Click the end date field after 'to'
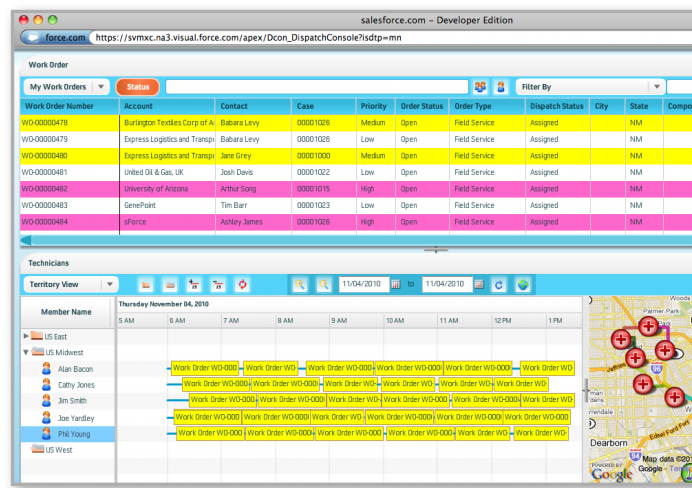692x488 pixels. 447,284
